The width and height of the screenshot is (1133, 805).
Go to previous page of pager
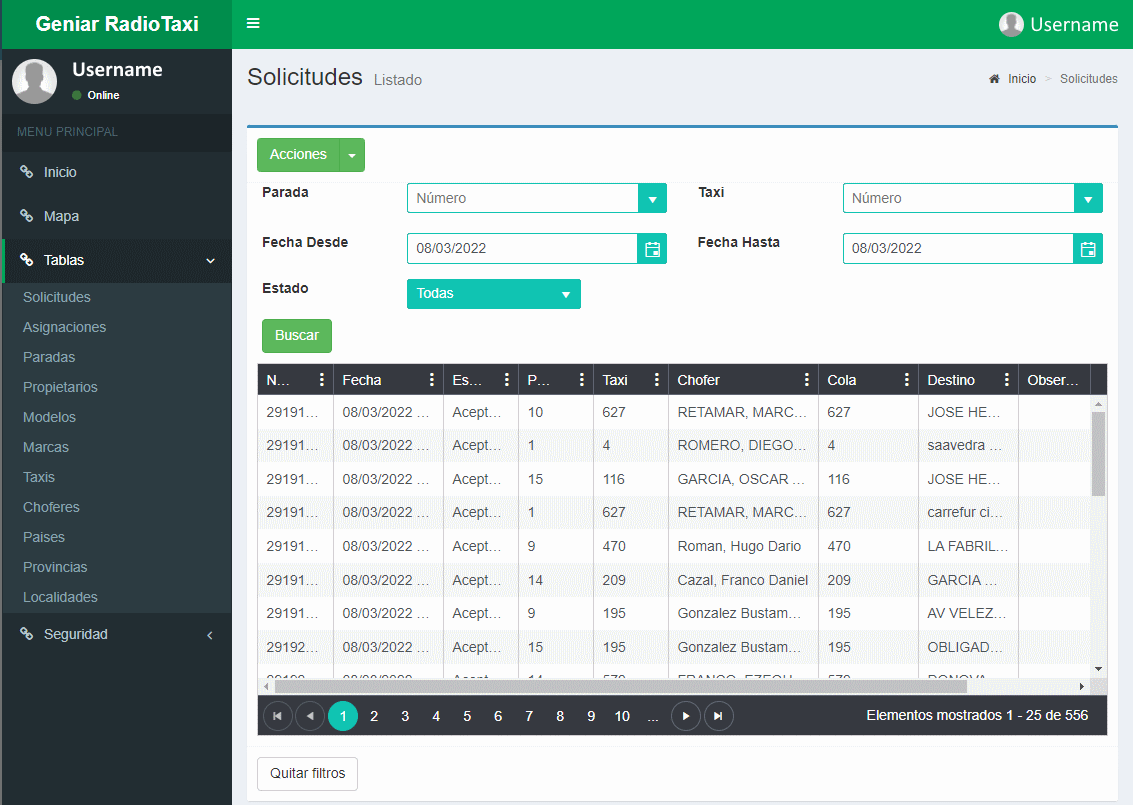310,716
